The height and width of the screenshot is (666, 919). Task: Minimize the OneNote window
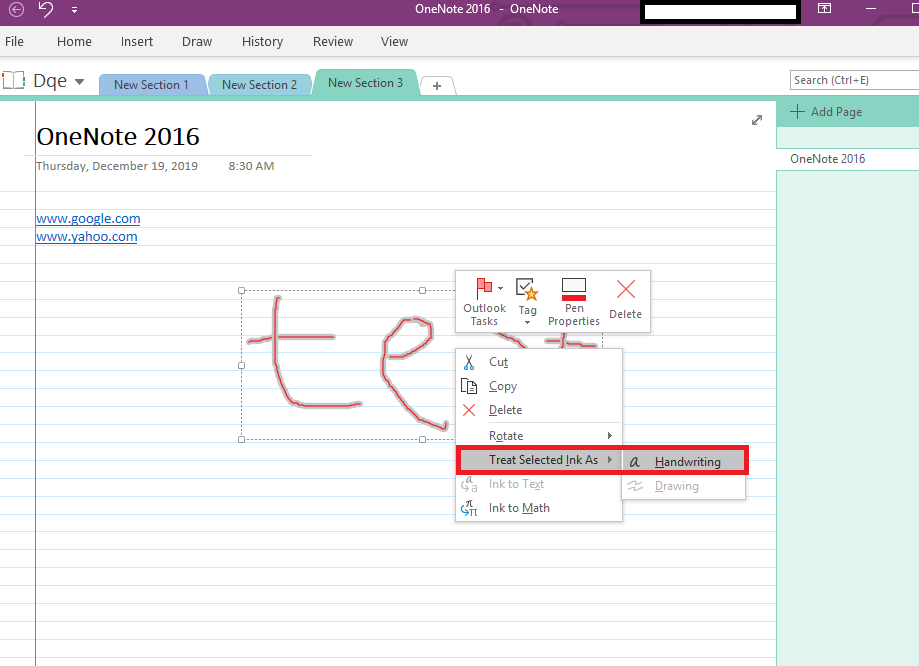(x=871, y=9)
